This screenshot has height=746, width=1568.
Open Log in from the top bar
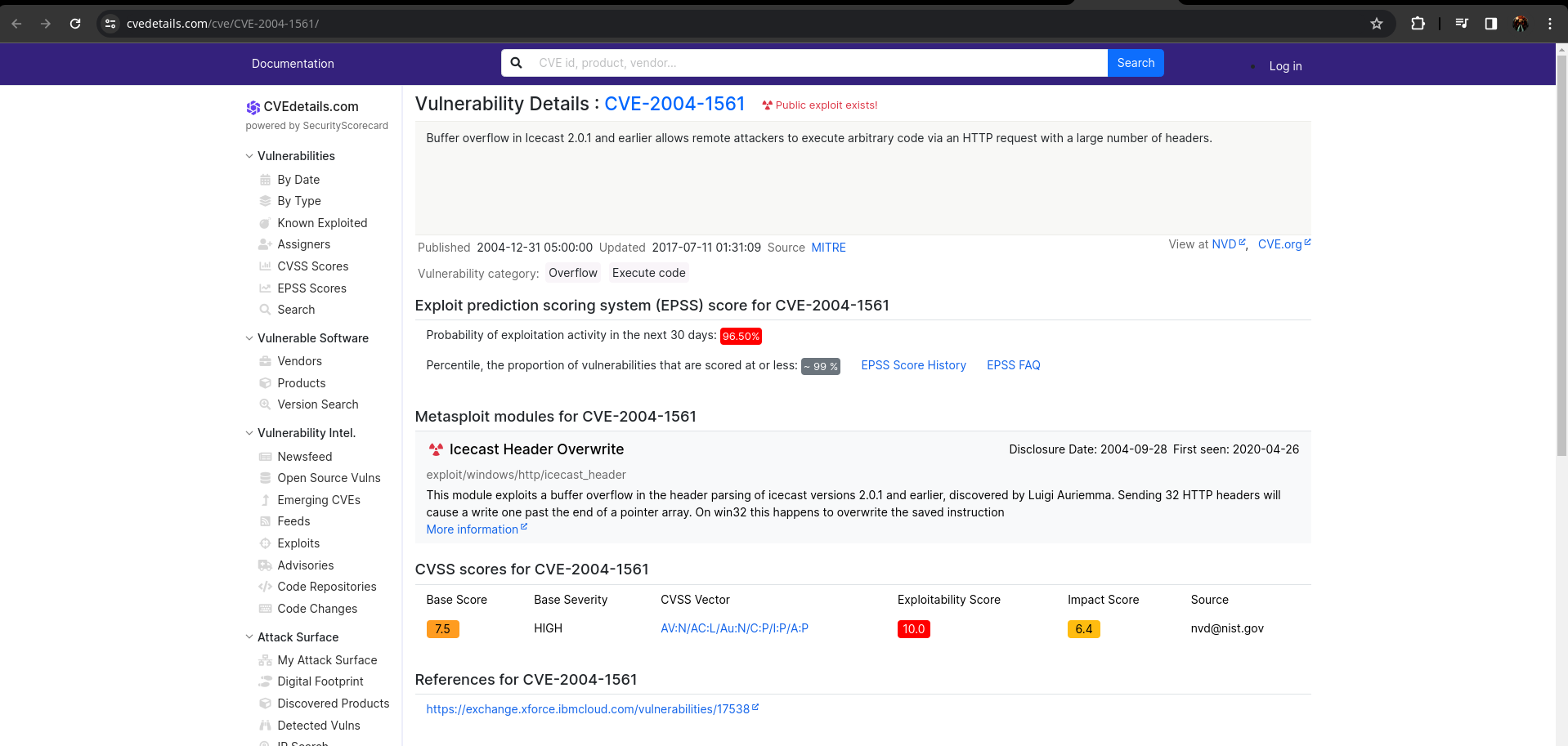point(1285,66)
